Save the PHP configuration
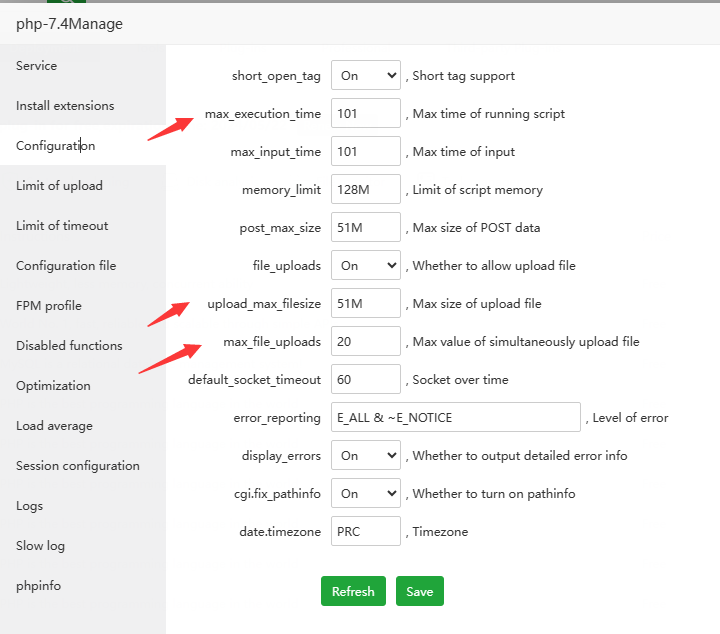 420,591
